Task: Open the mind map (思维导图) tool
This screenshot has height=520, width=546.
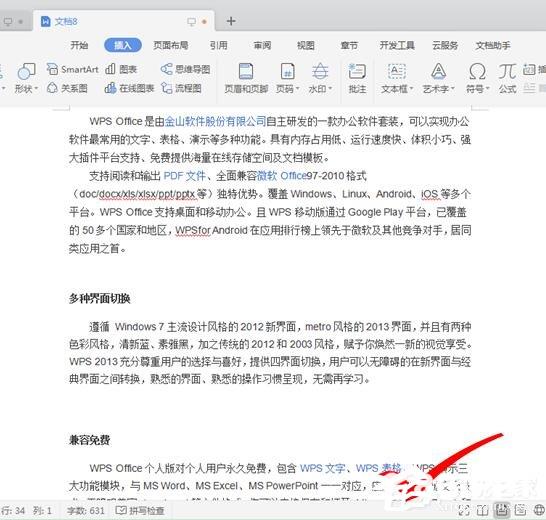Action: [186, 69]
